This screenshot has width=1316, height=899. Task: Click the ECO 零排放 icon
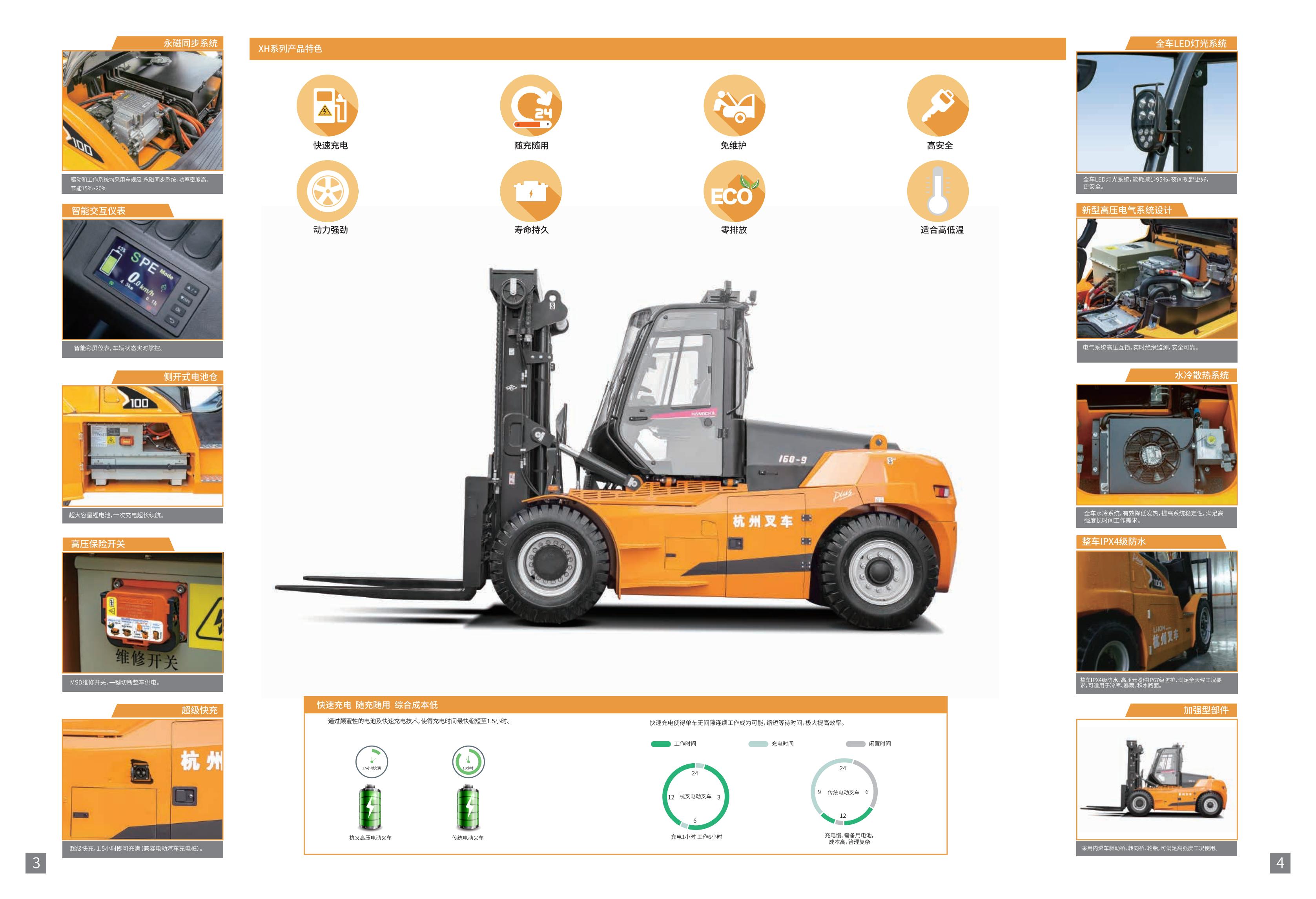point(734,191)
